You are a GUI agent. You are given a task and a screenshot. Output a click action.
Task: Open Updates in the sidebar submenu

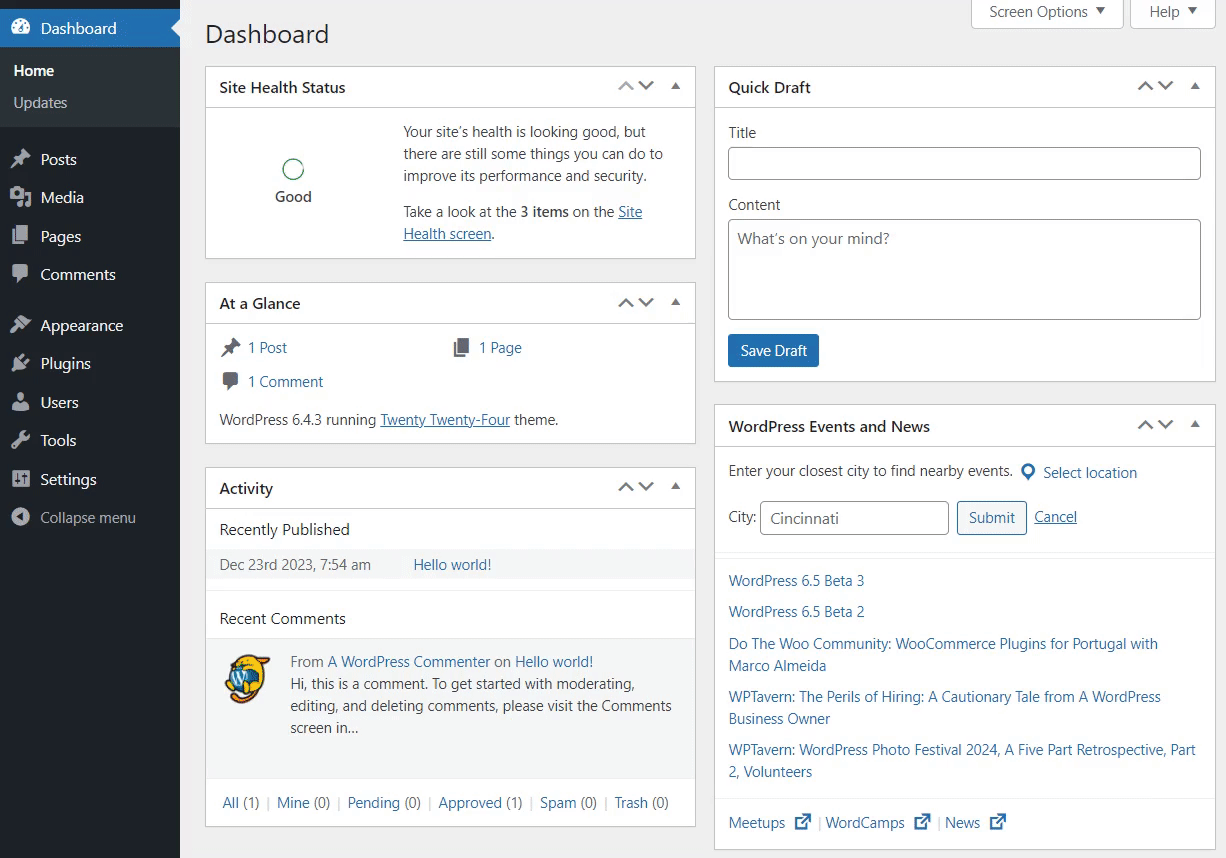coord(40,103)
